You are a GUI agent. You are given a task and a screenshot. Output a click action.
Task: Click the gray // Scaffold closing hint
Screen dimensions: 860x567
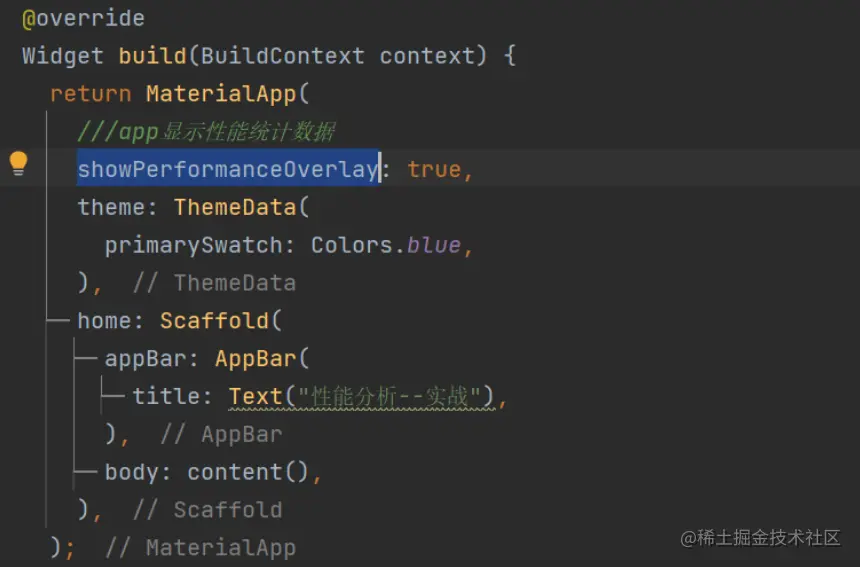[x=207, y=510]
